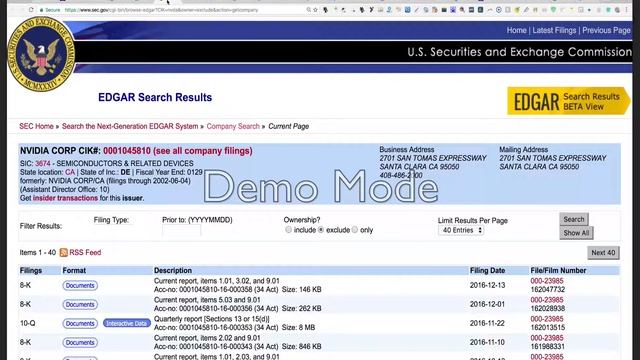Click the film number 162013515
This screenshot has height=360, width=640.
(547, 327)
